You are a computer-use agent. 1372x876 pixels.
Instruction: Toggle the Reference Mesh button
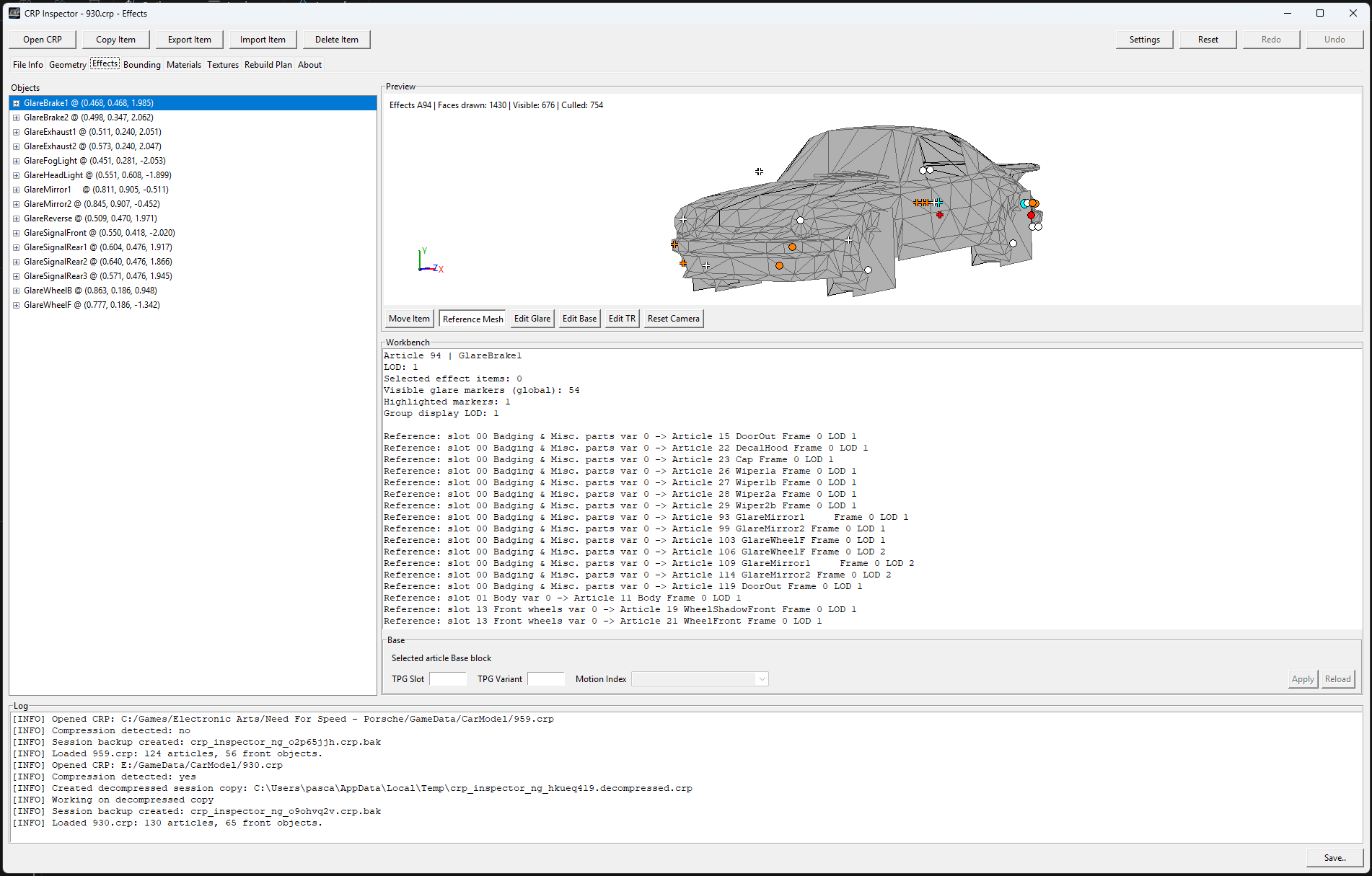point(472,319)
